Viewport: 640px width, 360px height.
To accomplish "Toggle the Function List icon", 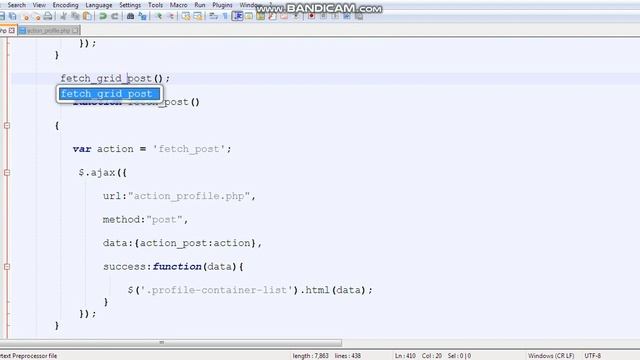I will pos(272,16).
